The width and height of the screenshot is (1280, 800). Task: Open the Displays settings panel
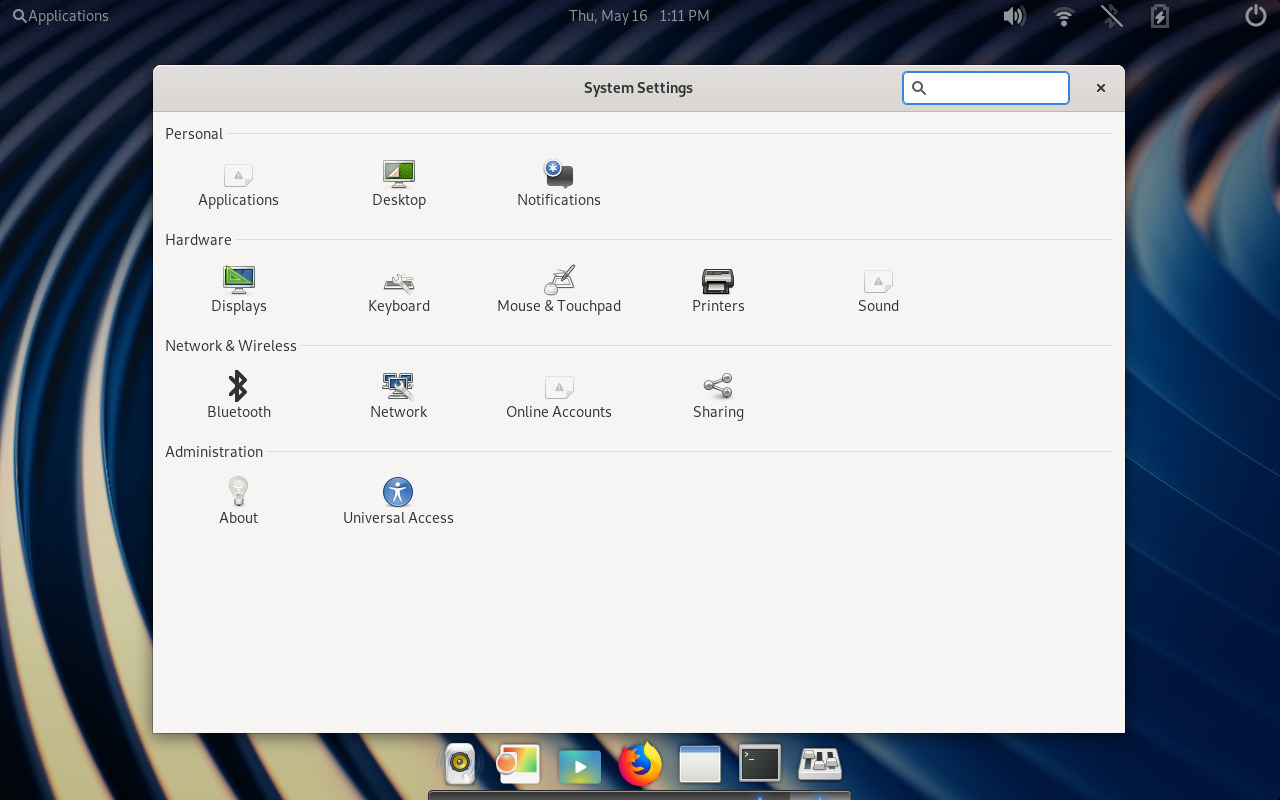point(238,289)
